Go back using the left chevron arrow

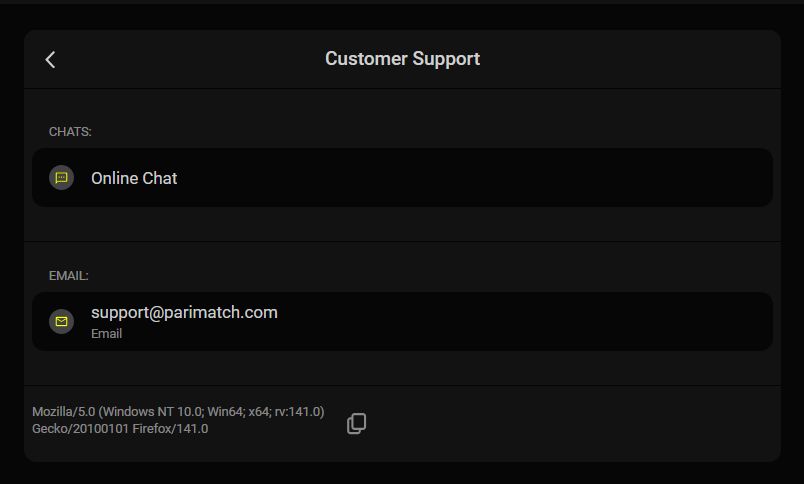click(50, 59)
